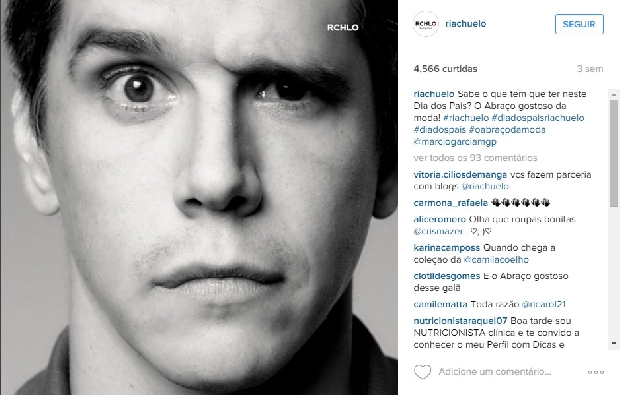Open the riachuelo username link in header
This screenshot has width=620, height=395.
pyautogui.click(x=465, y=24)
